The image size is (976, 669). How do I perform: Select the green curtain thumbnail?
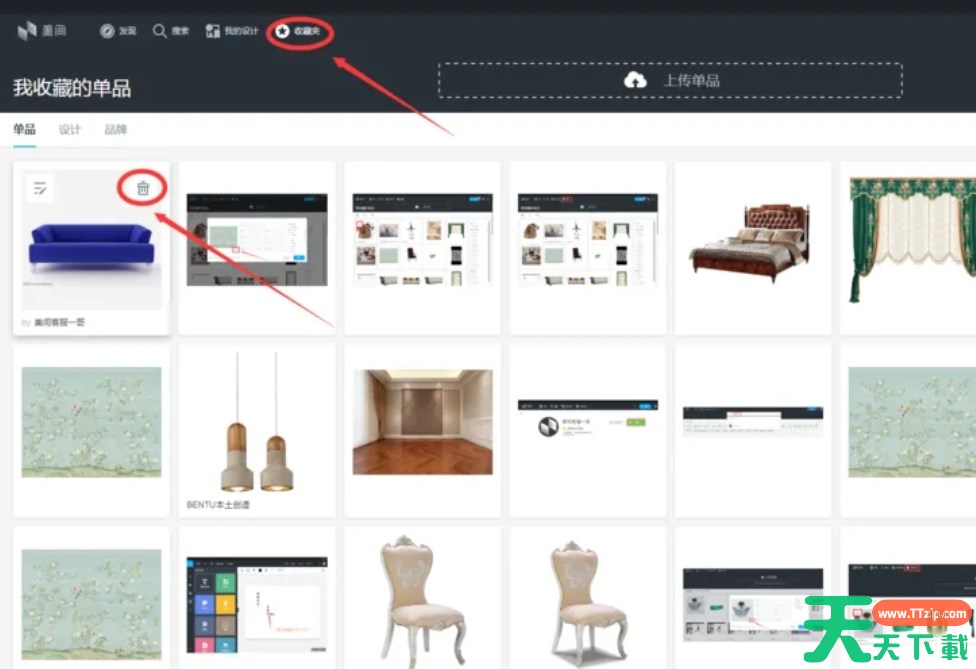tap(911, 238)
